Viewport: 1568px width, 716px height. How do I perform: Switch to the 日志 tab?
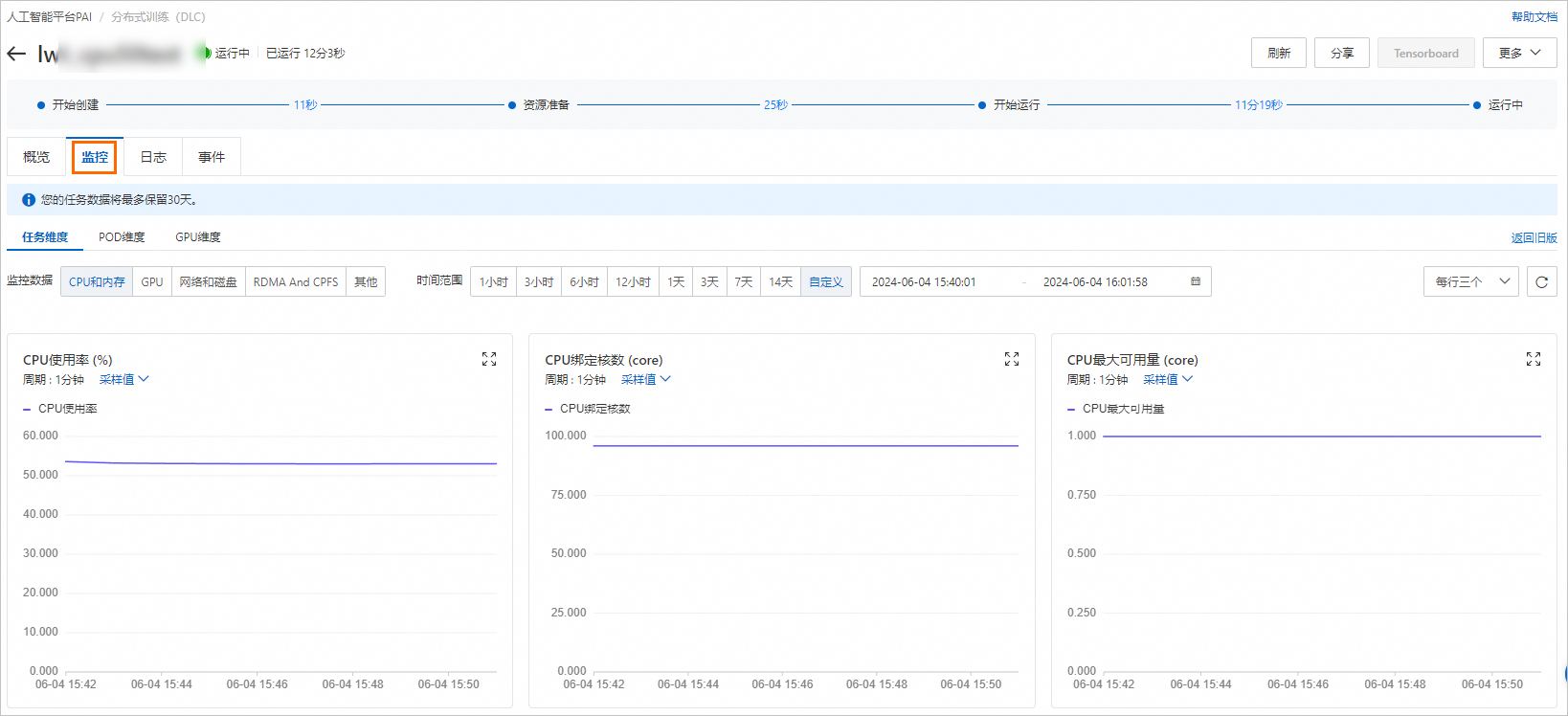153,157
